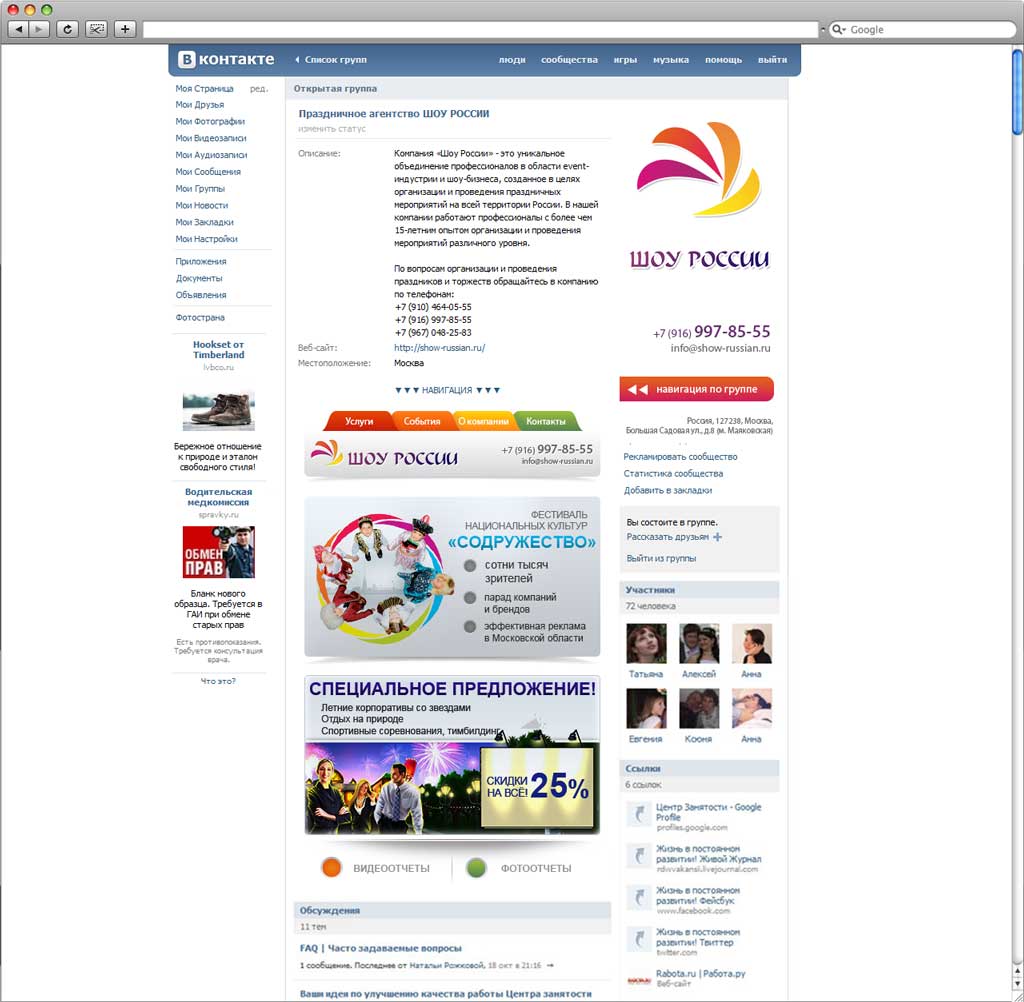The width and height of the screenshot is (1024, 1002).
Task: Click link icon beside Центр Занятости Google Profile
Action: click(x=639, y=813)
